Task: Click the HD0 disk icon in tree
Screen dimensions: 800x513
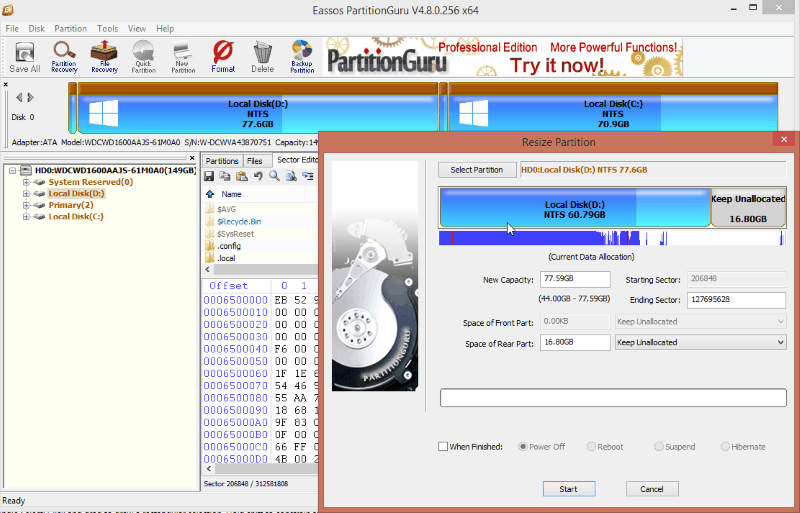Action: [26, 170]
